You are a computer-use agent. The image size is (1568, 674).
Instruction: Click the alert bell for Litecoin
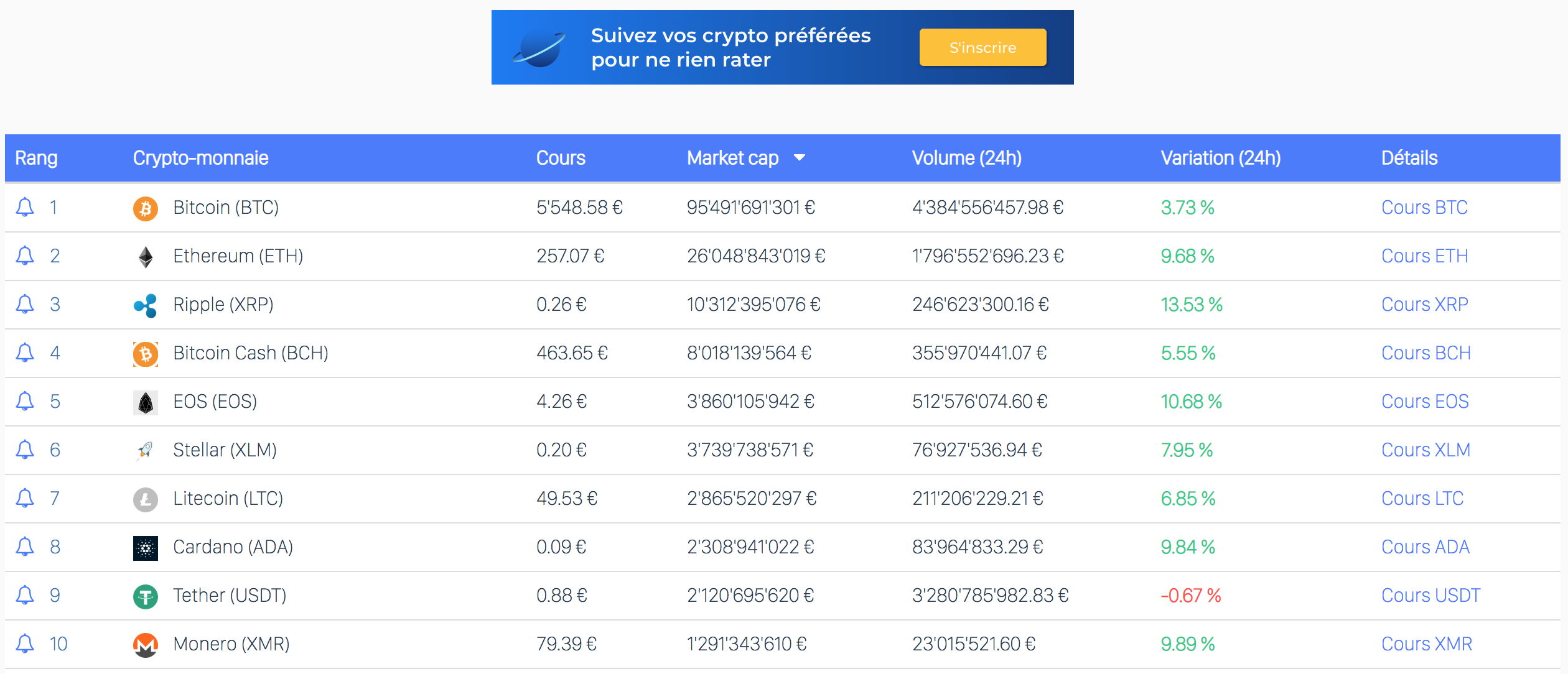pos(25,498)
